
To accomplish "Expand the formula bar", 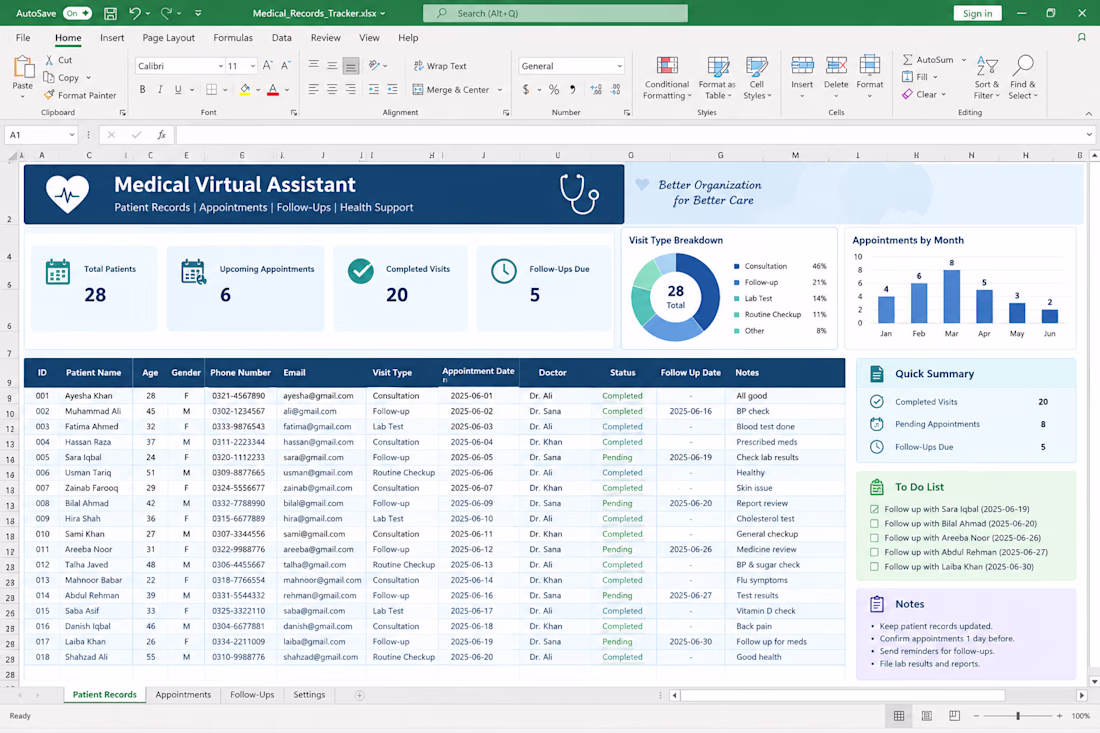I will pos(1089,135).
